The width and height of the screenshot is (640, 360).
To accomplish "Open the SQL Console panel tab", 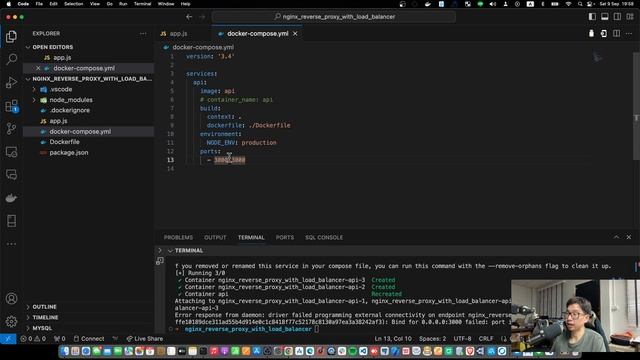I will 324,237.
